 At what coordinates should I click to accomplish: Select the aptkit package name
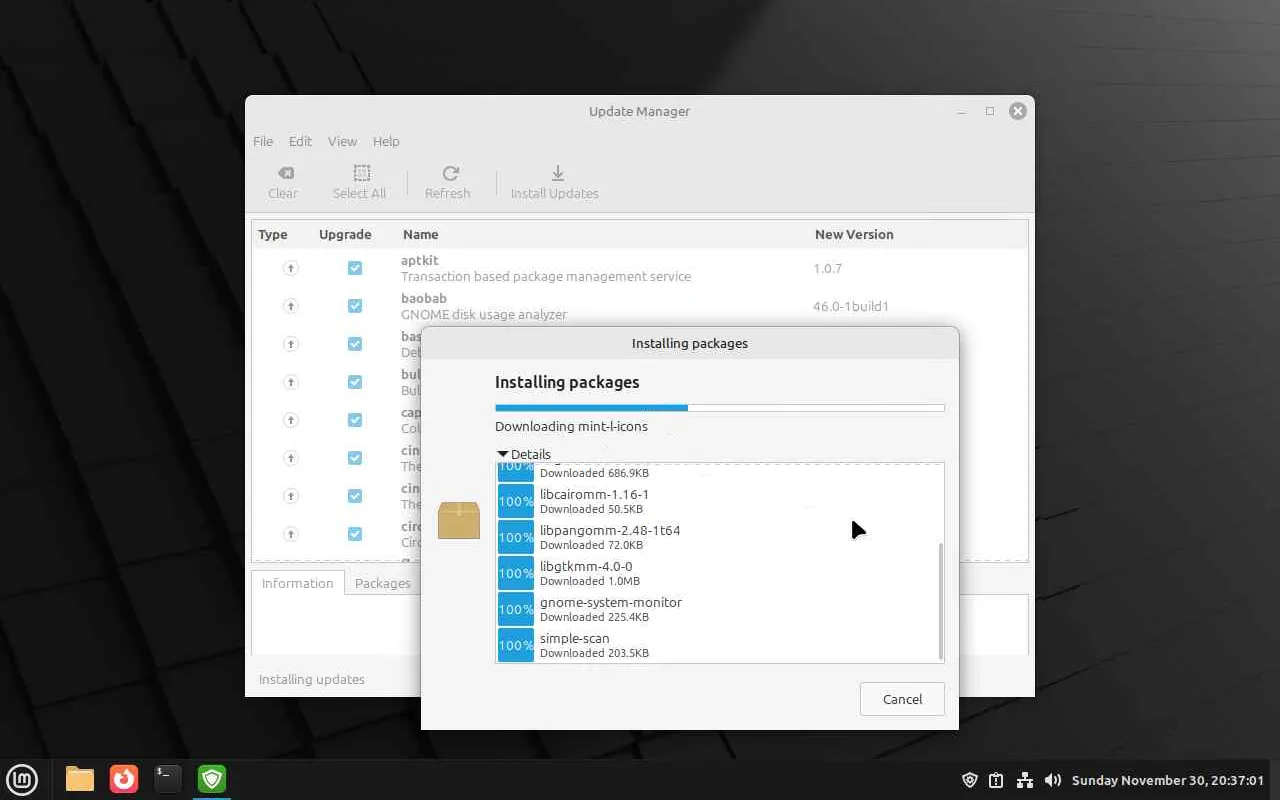click(420, 260)
